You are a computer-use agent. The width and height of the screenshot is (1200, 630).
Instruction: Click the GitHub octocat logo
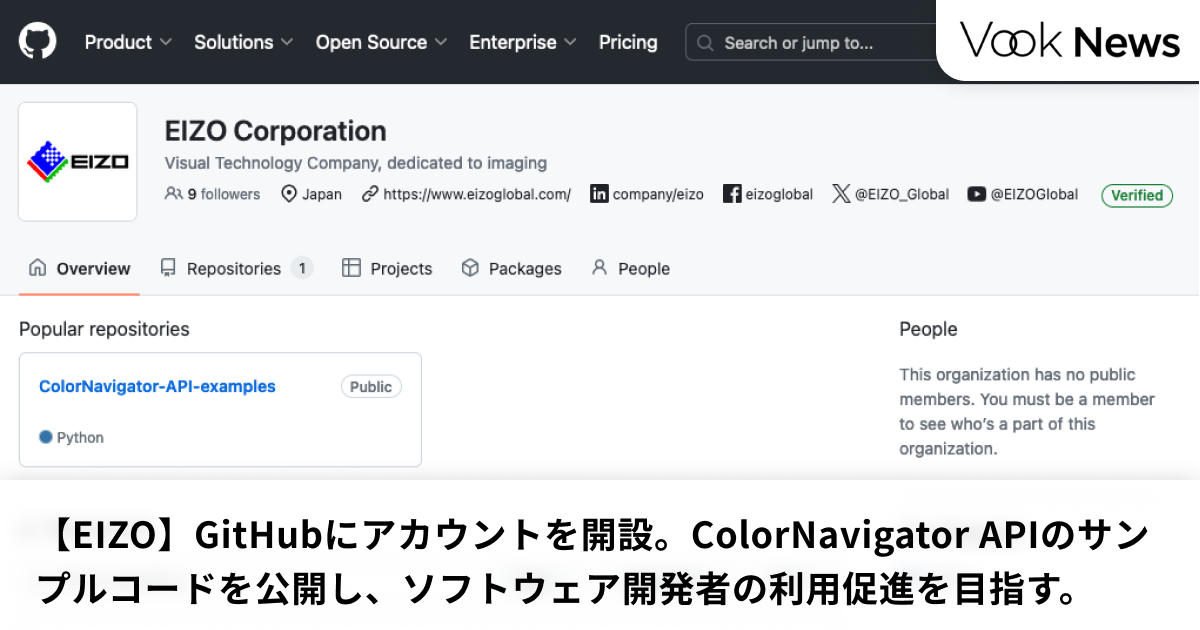(x=38, y=42)
